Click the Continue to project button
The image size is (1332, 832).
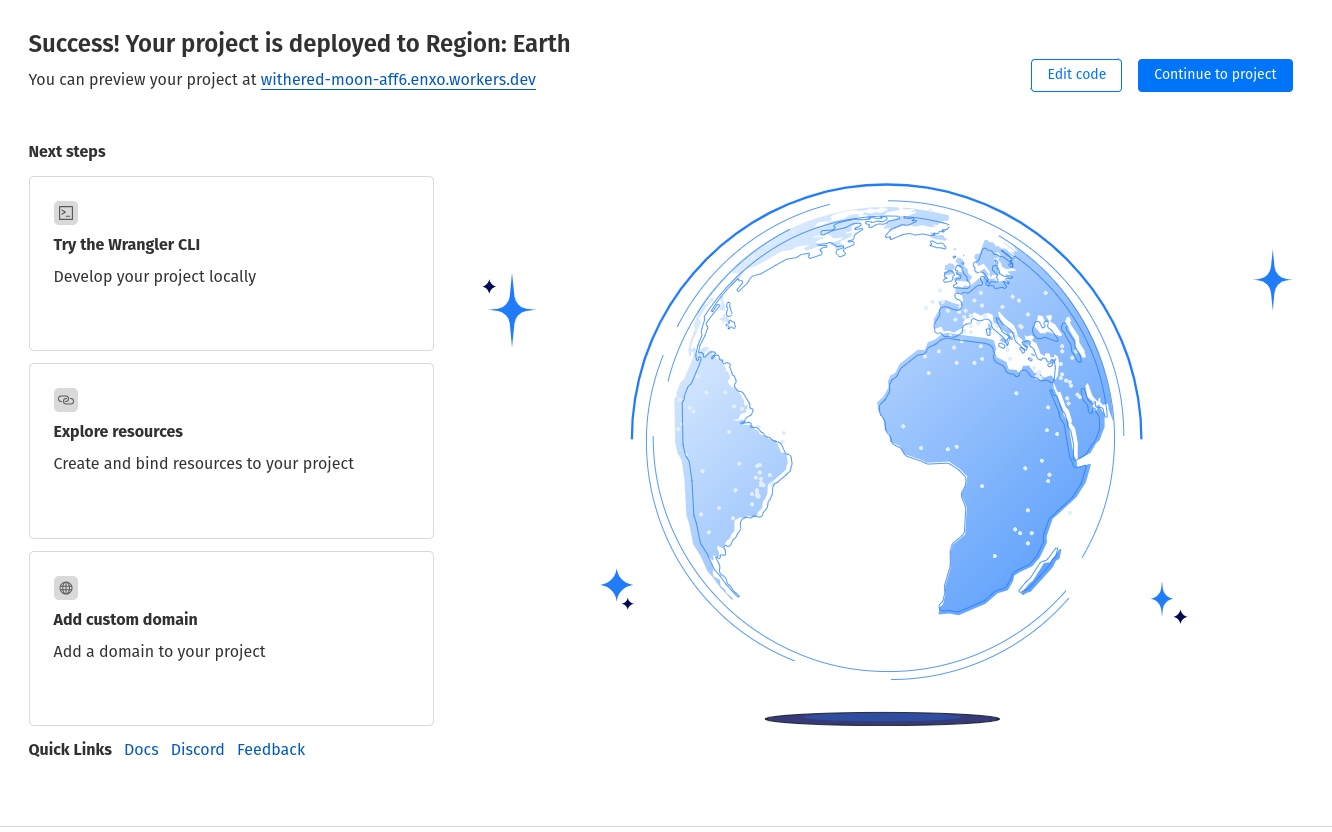tap(1215, 75)
